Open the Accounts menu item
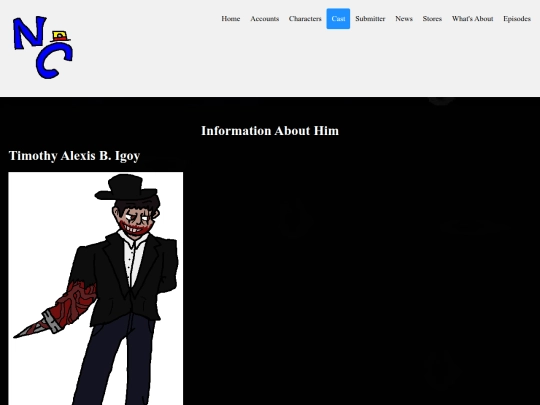 point(264,19)
